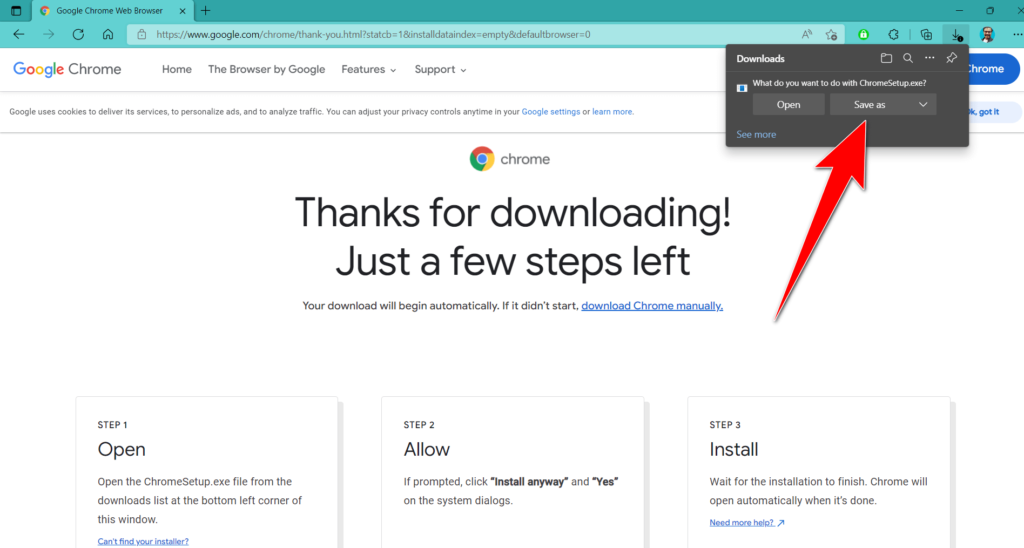Expand the Save as dropdown arrow
1024x548 pixels.
click(x=923, y=105)
